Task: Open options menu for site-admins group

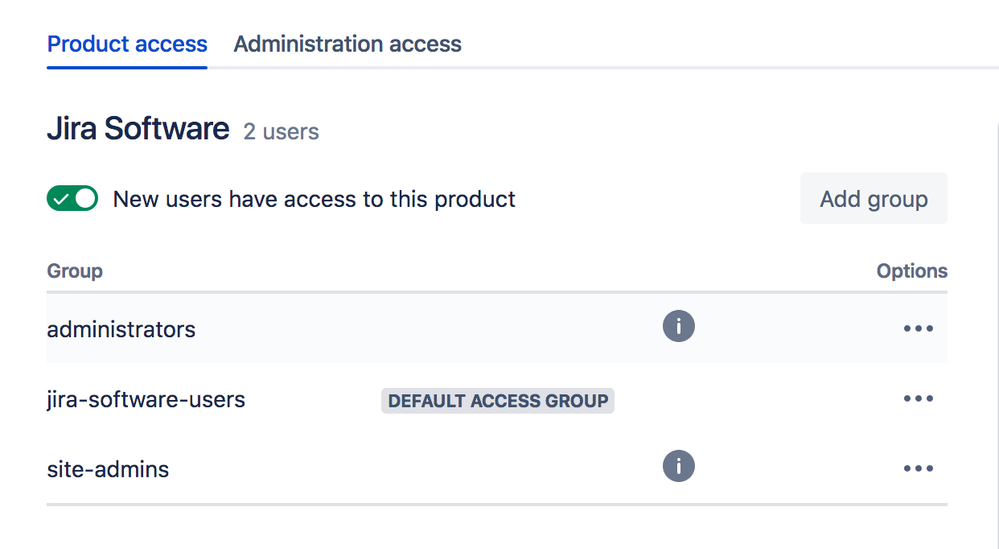Action: click(918, 469)
